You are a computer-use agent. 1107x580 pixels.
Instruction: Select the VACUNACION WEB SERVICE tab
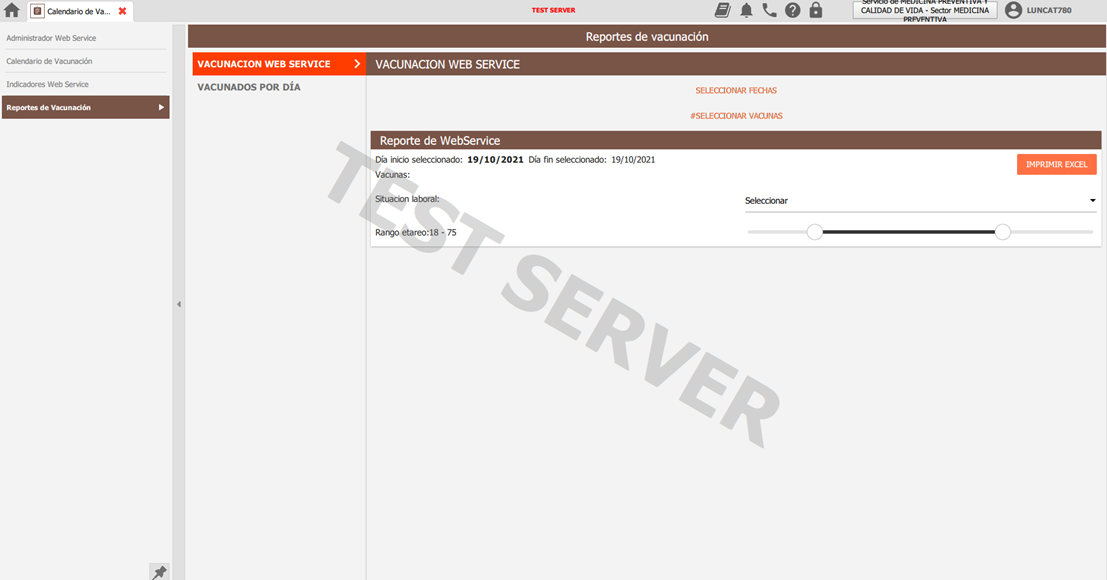coord(277,64)
